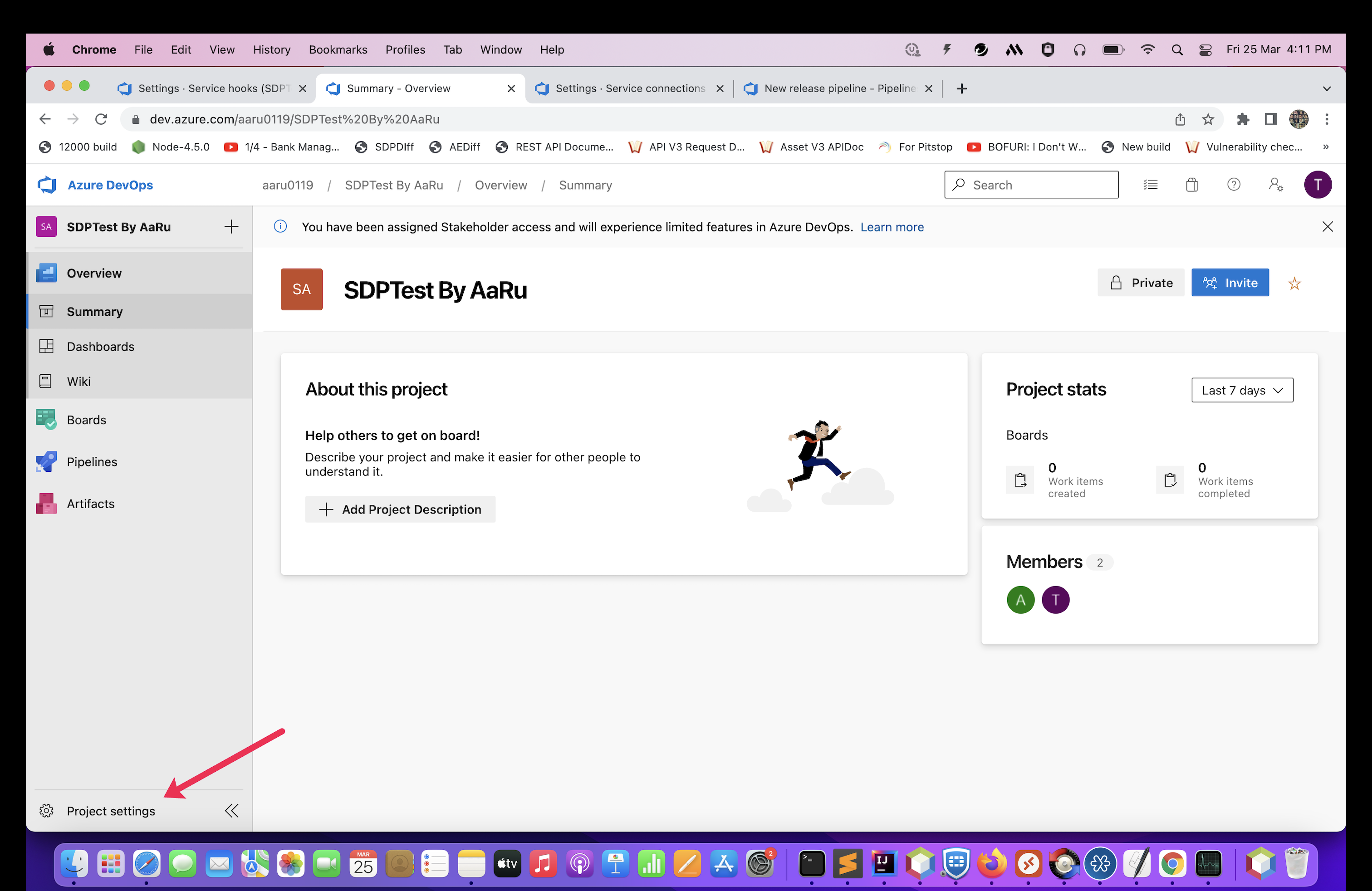The image size is (1372, 891).
Task: Favorite the SDPTest By AaRu project star
Action: pyautogui.click(x=1294, y=283)
